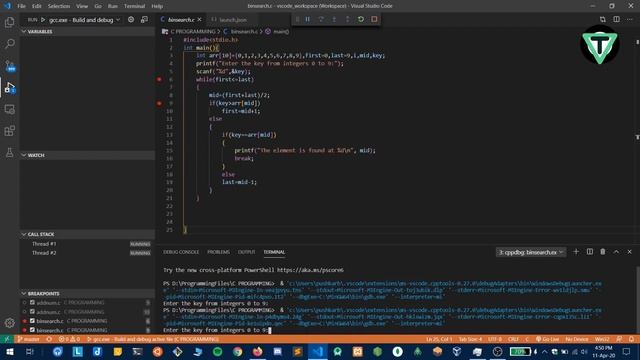640x360 pixels.
Task: Open the Extensions view
Action: 9,131
